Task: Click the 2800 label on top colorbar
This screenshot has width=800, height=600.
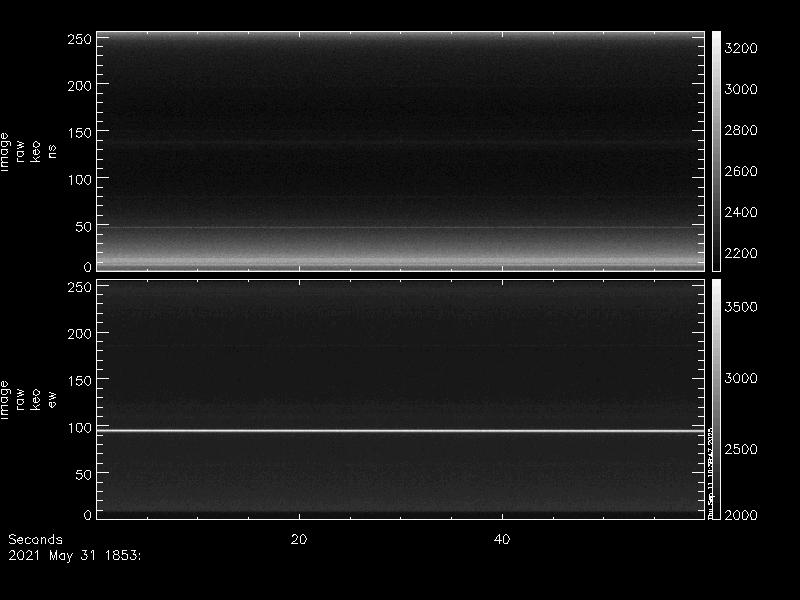Action: tap(740, 130)
